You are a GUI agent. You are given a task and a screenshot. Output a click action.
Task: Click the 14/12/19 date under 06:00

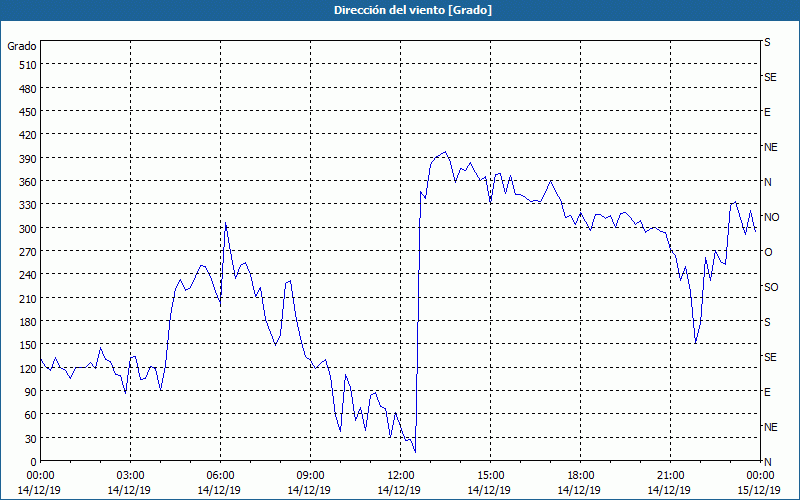coord(219,490)
